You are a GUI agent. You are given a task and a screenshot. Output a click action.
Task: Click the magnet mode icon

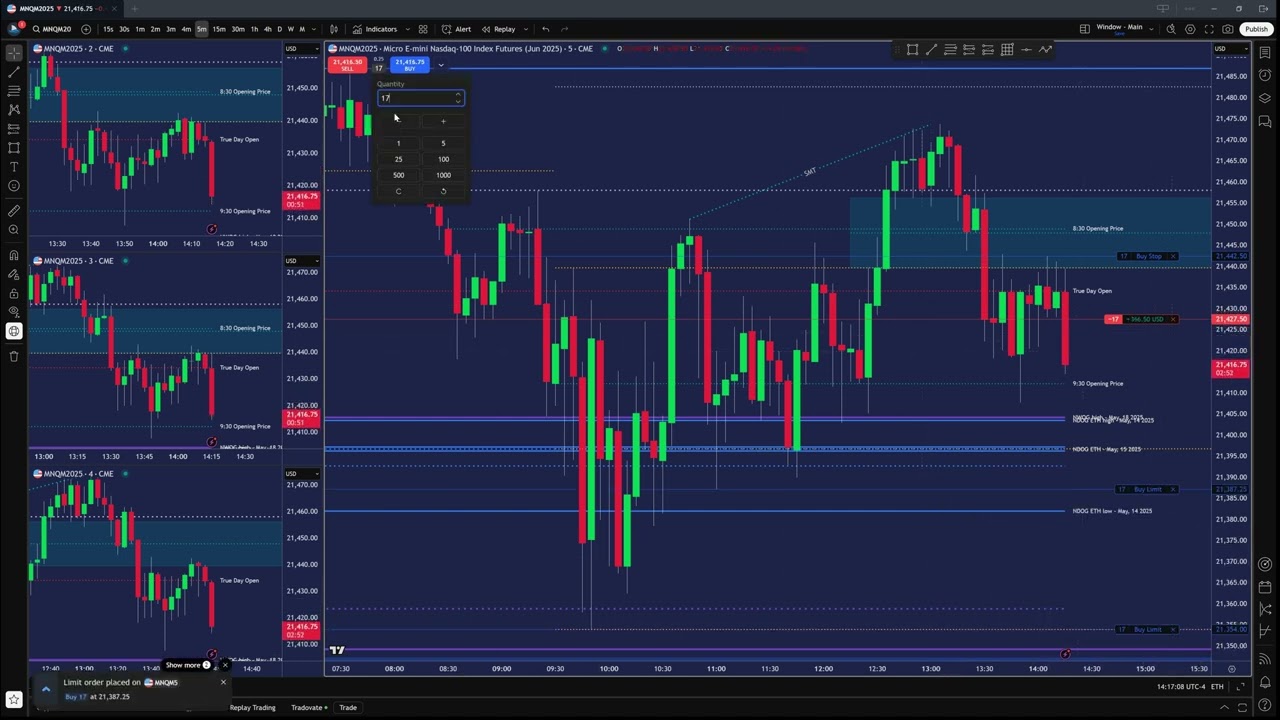click(14, 255)
